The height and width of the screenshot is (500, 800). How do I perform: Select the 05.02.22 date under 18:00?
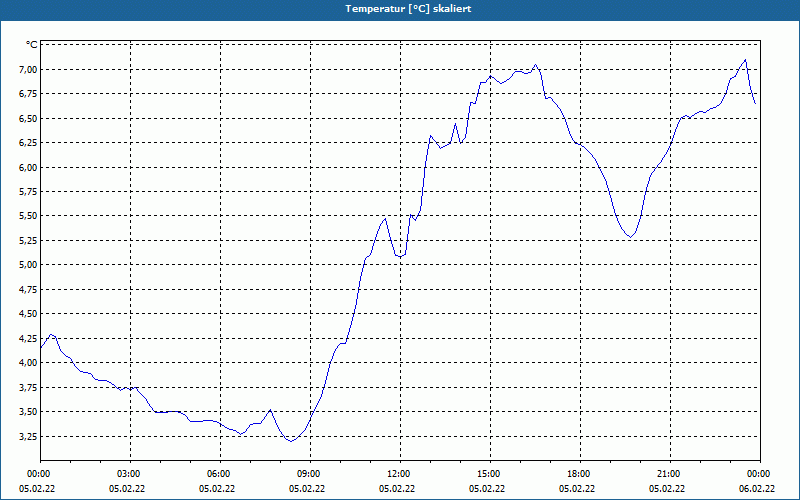point(577,489)
